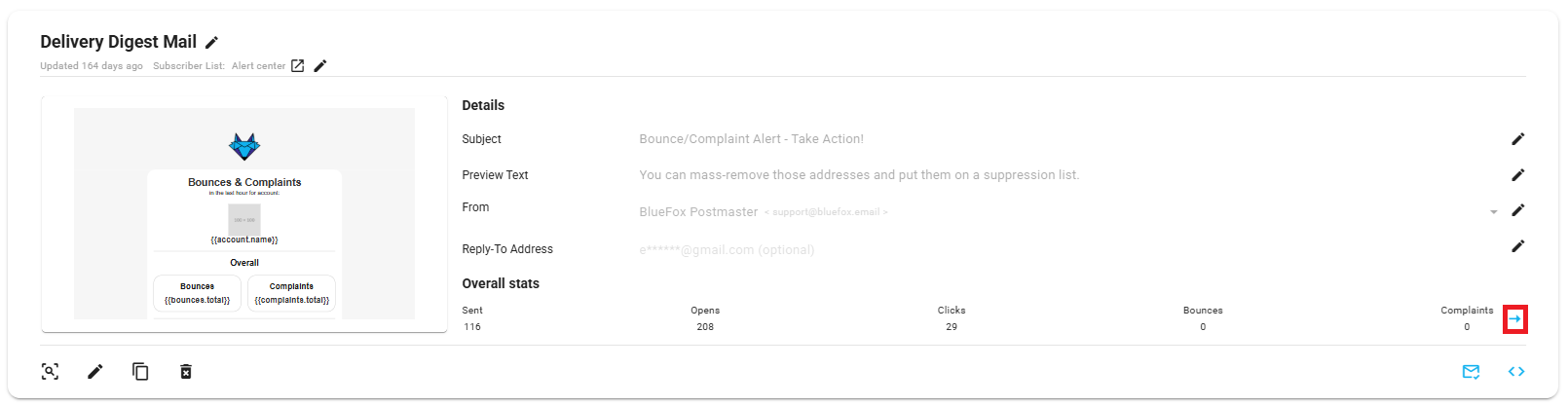Screen dimensions: 1568x406
Task: Edit the Subject line
Action: click(x=1517, y=139)
